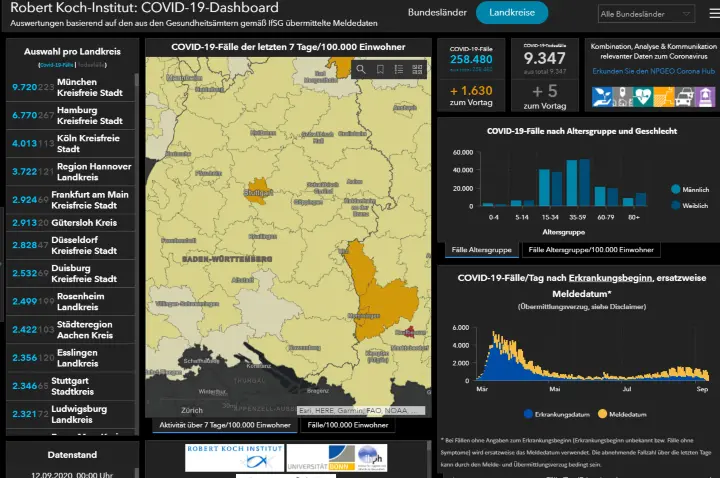The image size is (720, 478).
Task: Open the map search magnifier tool
Action: (364, 69)
